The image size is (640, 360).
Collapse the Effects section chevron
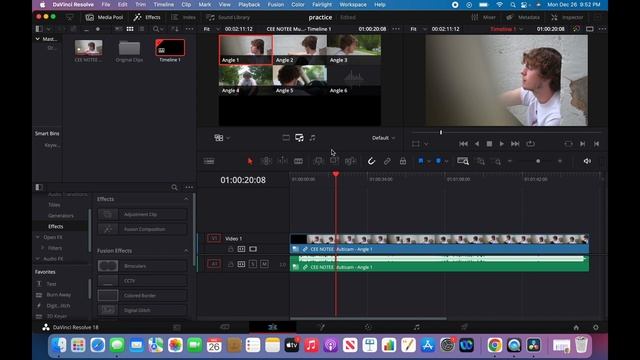tap(186, 199)
